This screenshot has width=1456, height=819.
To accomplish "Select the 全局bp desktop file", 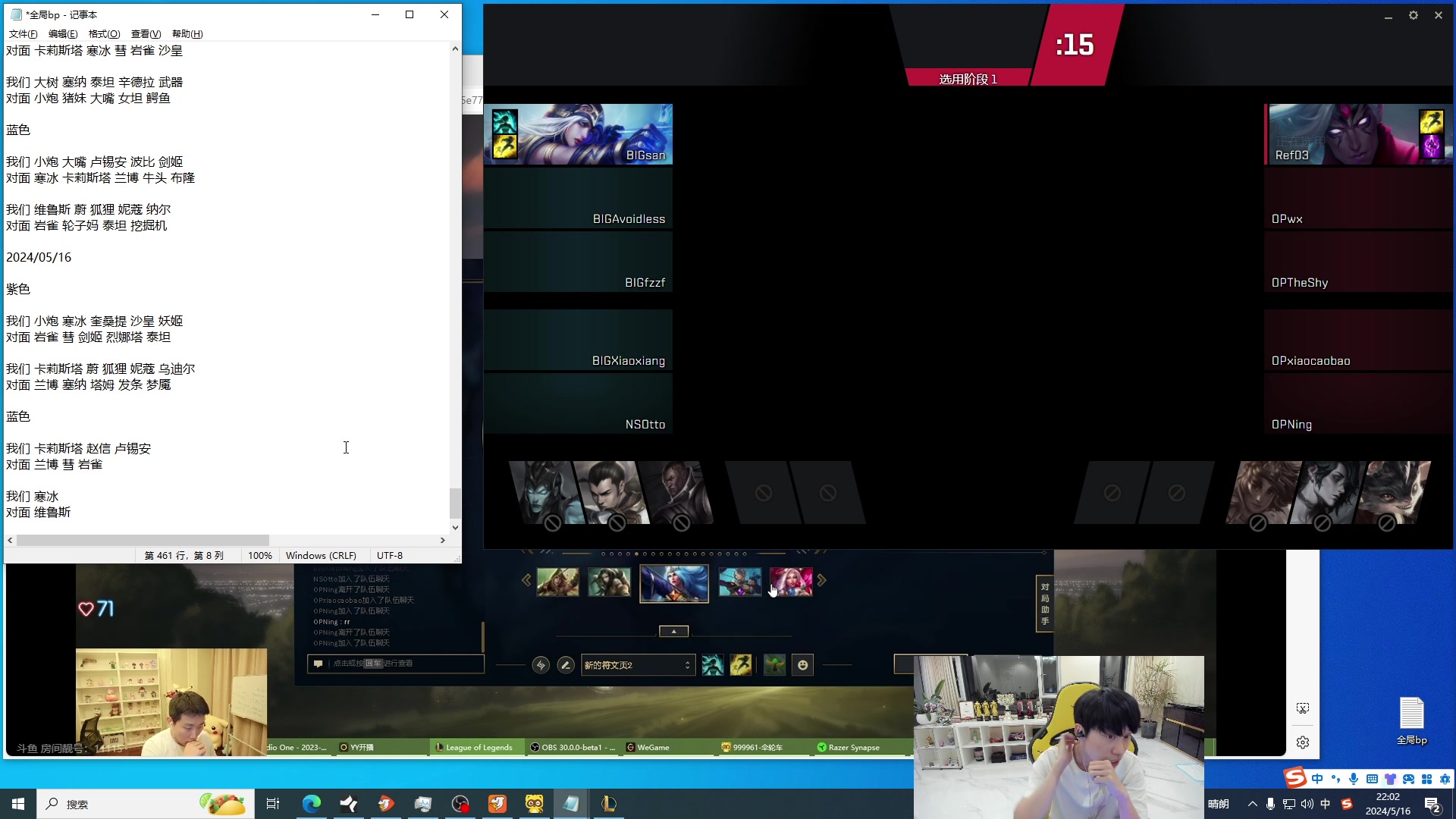I will point(1412,720).
